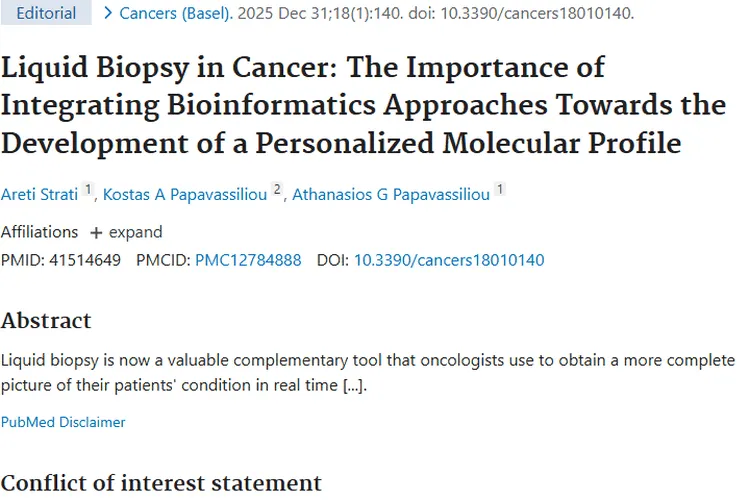Click the Editorial publication type badge
Viewport: 750px width, 500px height.
click(46, 13)
